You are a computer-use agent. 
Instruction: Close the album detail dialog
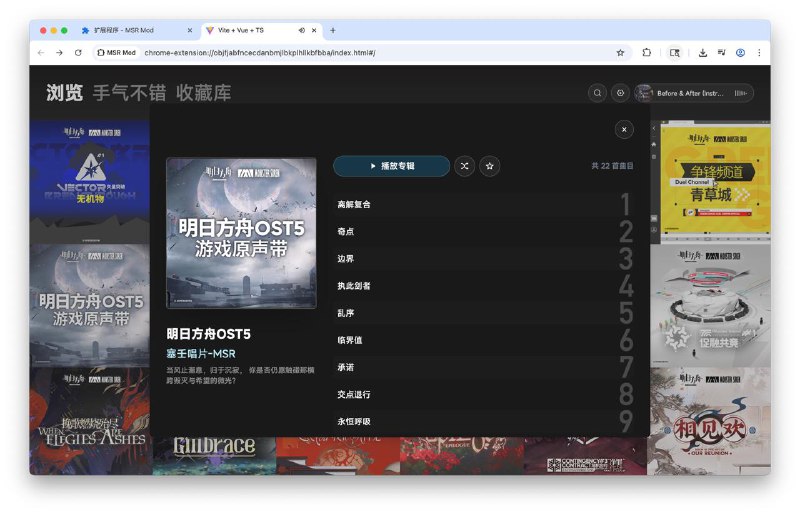pyautogui.click(x=624, y=130)
